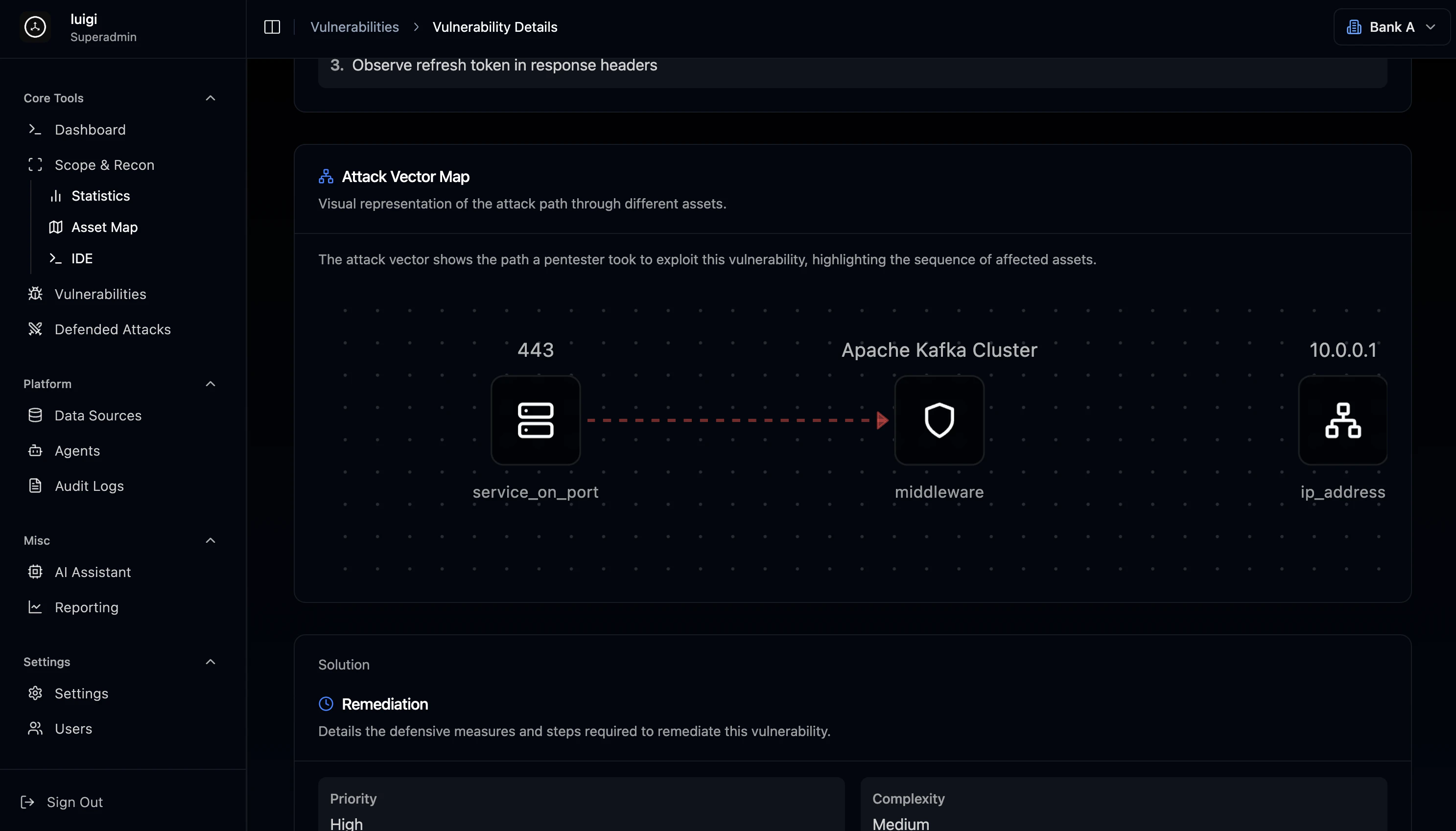Select the middleware shield node
Screen dimensions: 1456x831
[939, 420]
